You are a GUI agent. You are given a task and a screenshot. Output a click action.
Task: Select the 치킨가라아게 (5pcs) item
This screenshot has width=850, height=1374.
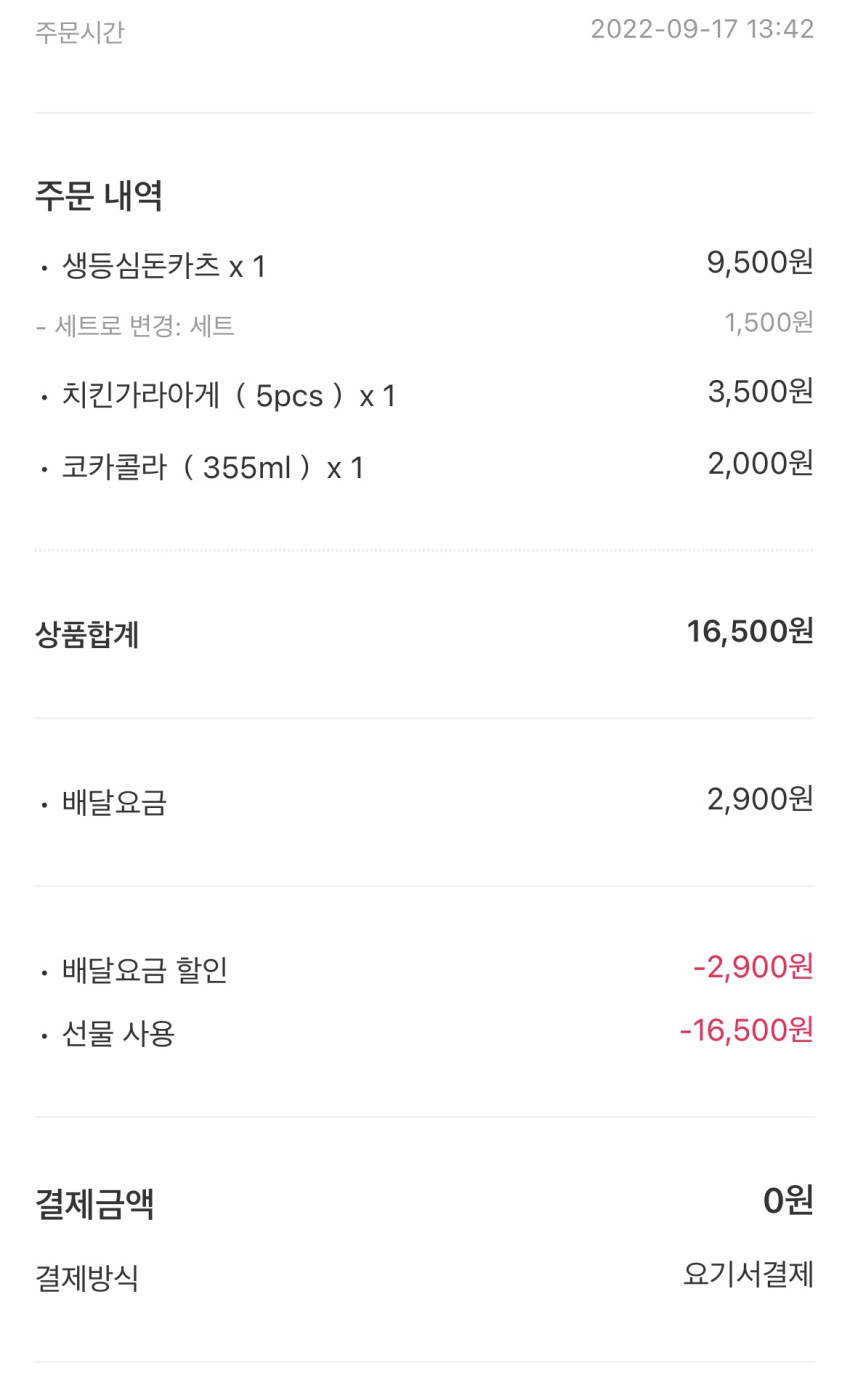[229, 397]
